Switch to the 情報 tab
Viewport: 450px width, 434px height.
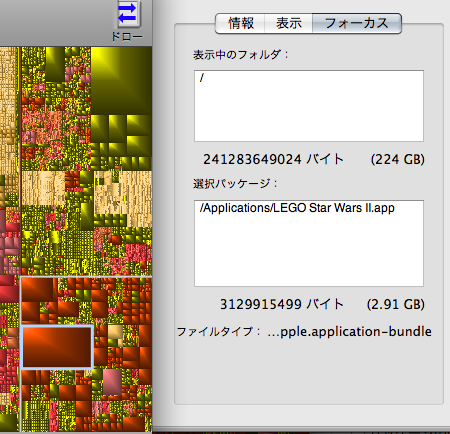(241, 23)
